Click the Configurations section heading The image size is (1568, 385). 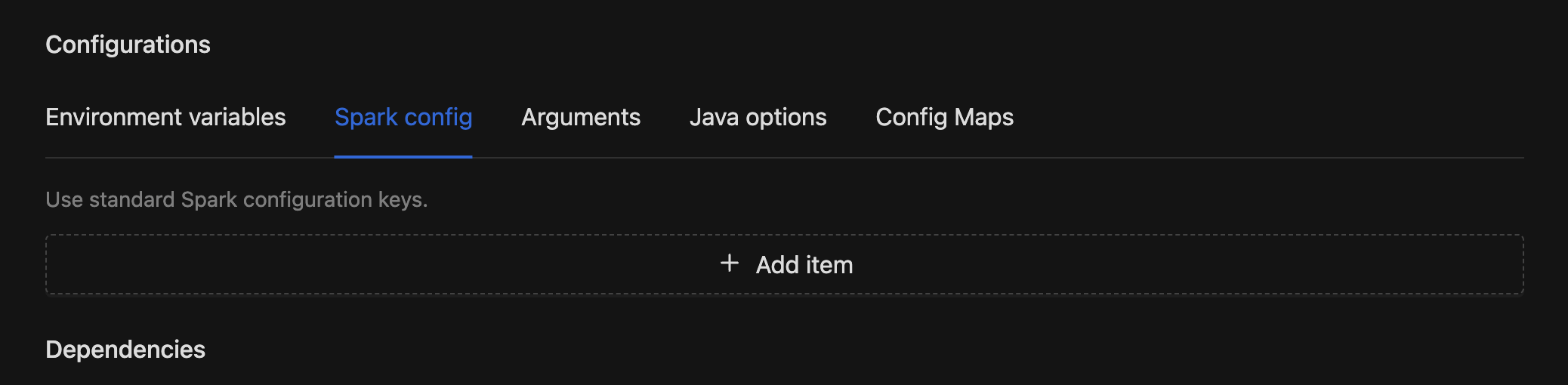tap(128, 45)
